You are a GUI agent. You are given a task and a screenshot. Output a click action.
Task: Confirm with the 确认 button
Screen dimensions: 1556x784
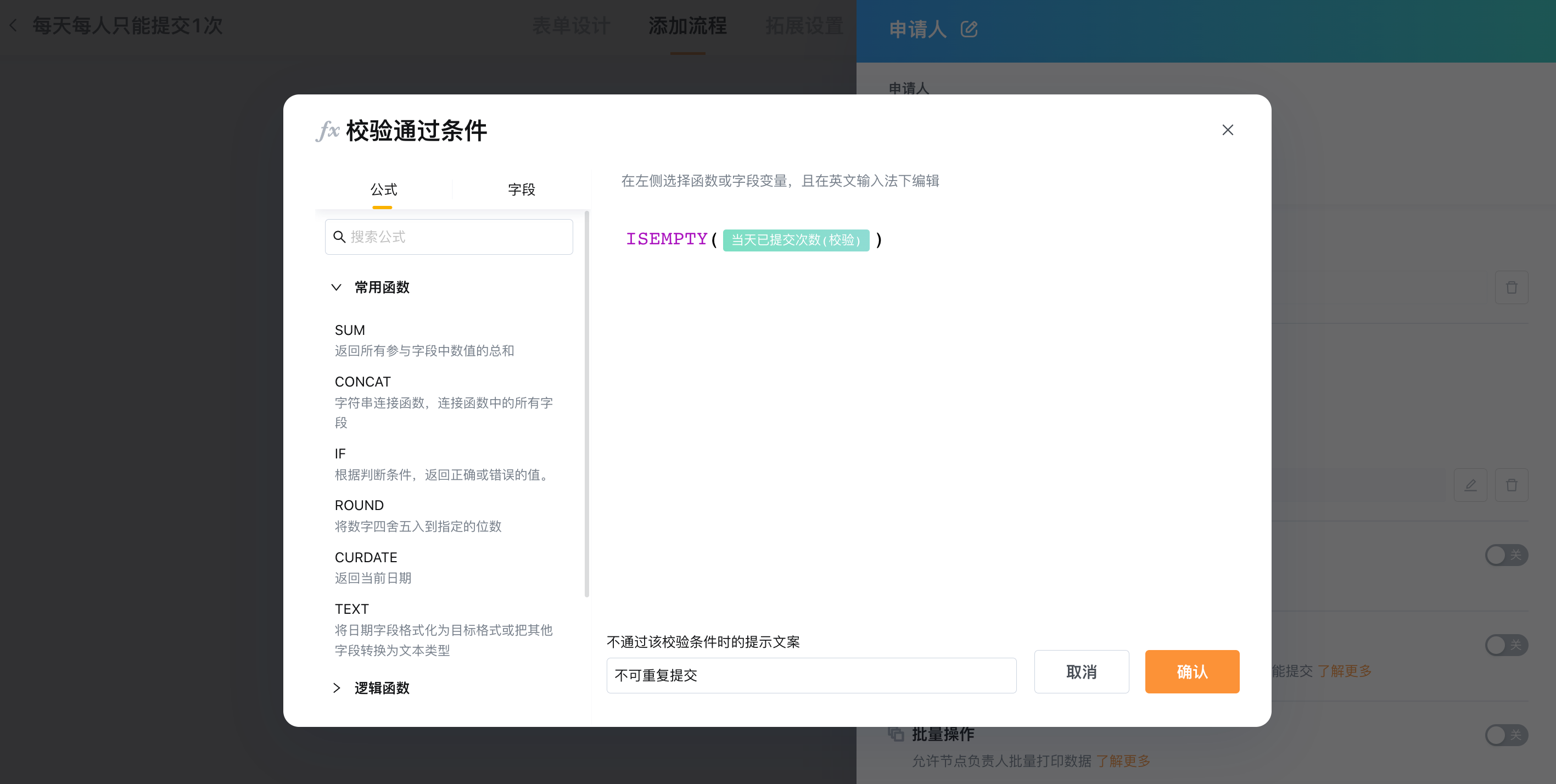point(1192,671)
